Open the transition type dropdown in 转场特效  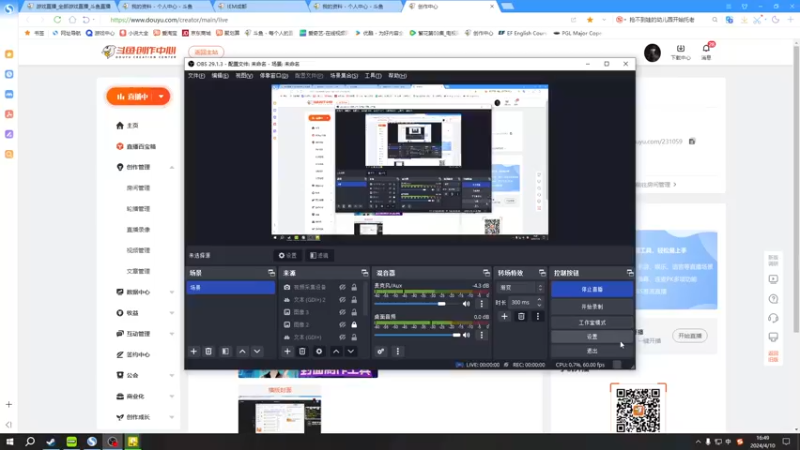(520, 288)
